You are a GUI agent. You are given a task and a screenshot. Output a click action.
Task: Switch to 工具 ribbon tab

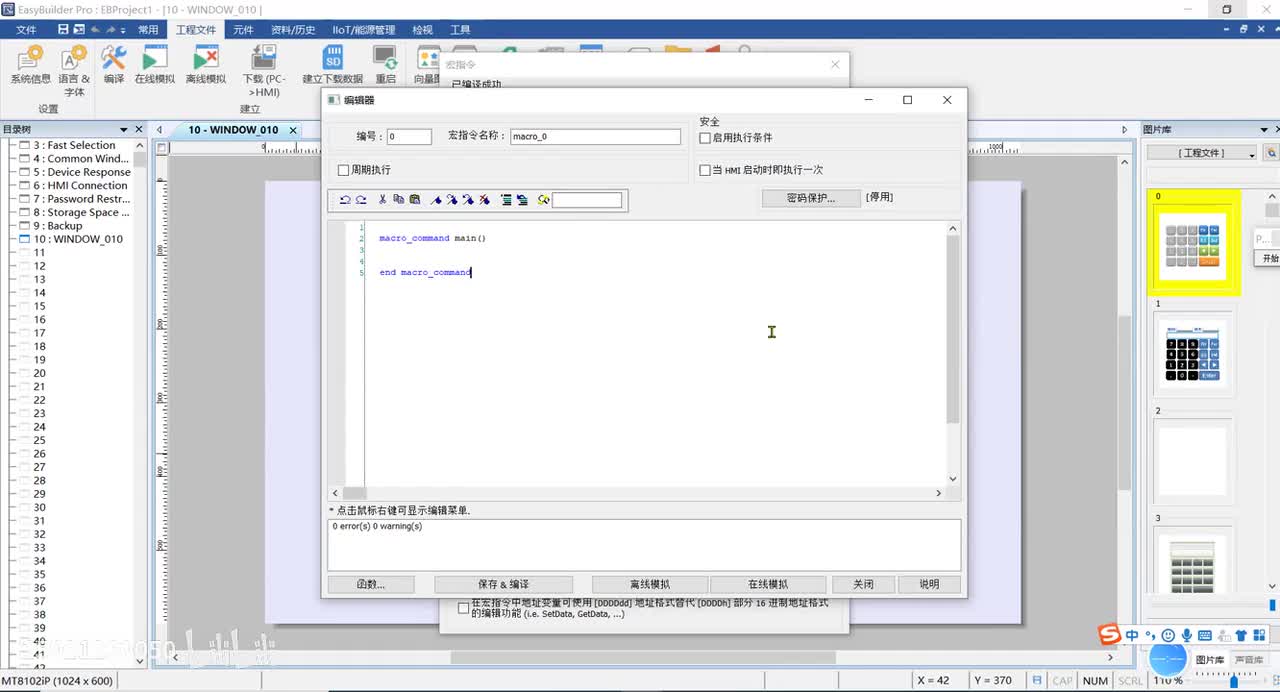460,30
